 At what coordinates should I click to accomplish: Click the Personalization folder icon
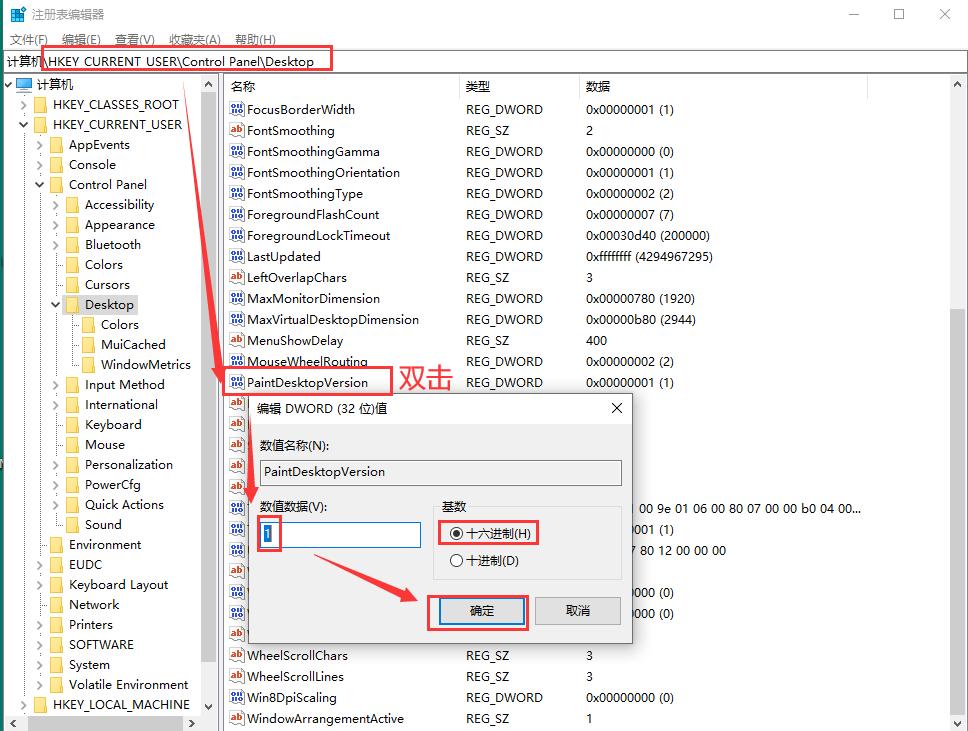coord(72,465)
